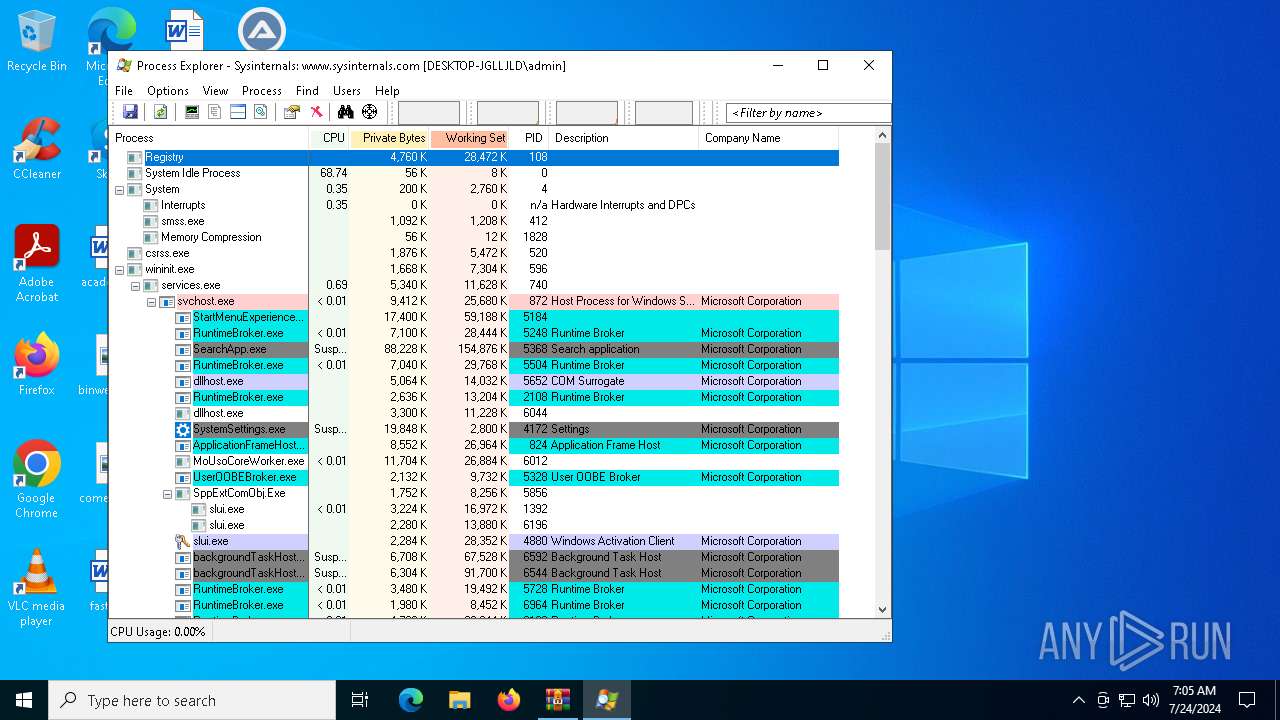
Task: Click the scrollbar up arrow in process list
Action: [x=882, y=136]
